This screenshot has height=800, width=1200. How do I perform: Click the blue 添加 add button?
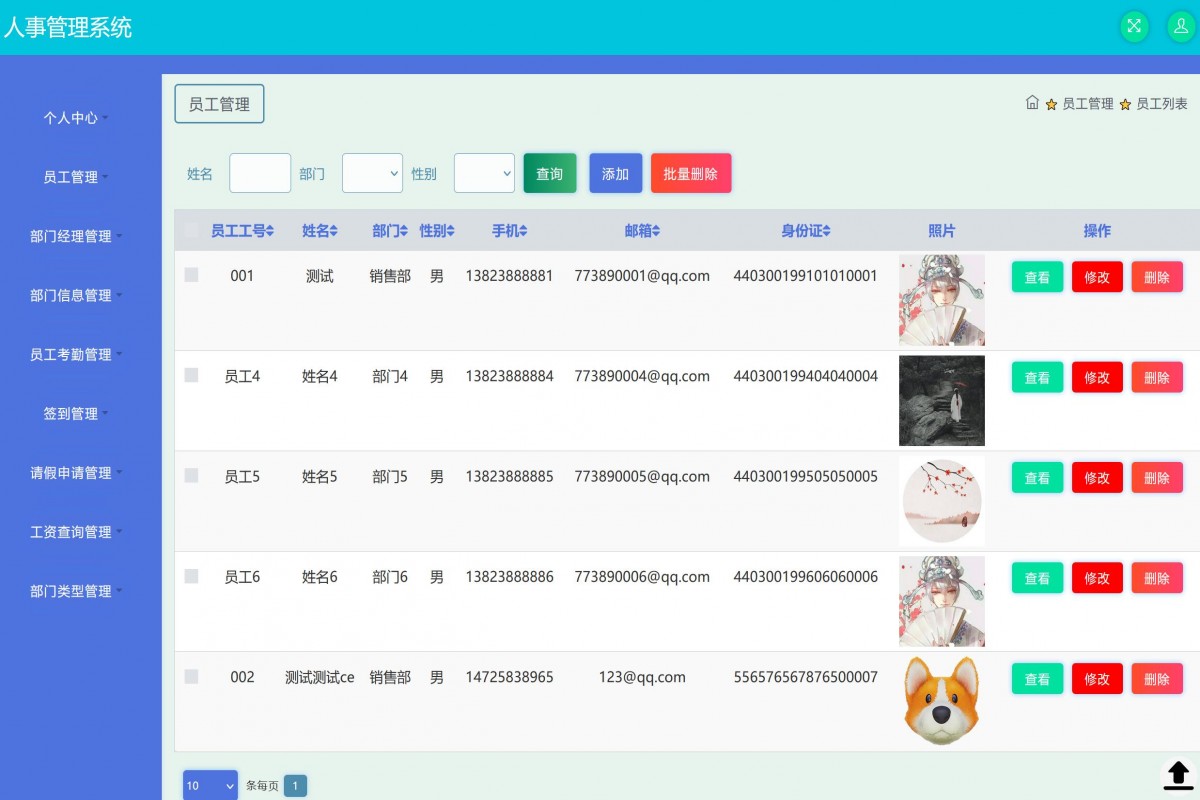pyautogui.click(x=615, y=173)
